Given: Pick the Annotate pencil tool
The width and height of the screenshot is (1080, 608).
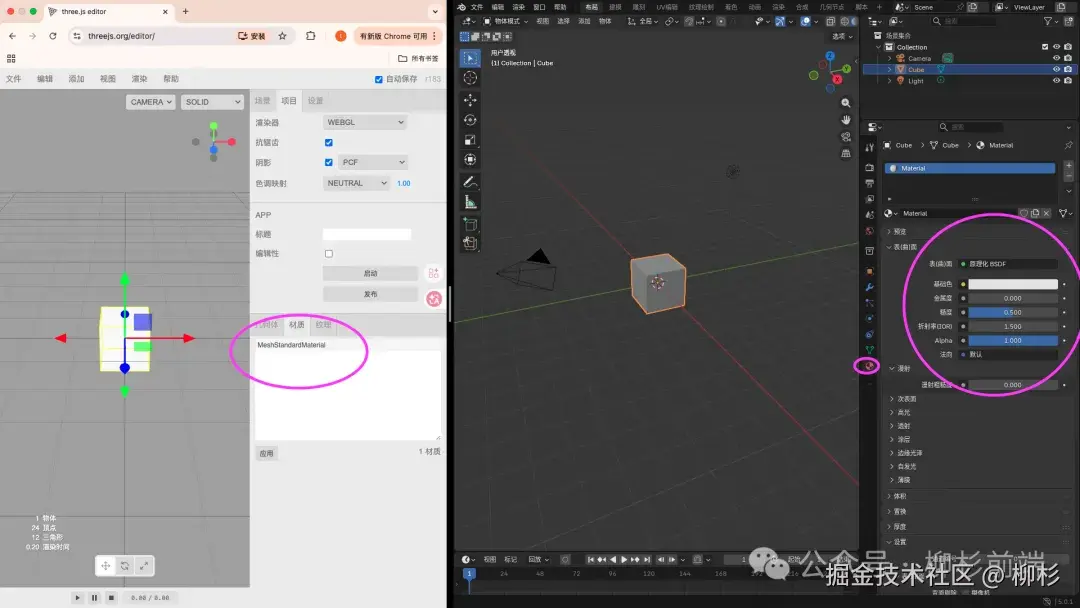Looking at the screenshot, I should pyautogui.click(x=470, y=182).
